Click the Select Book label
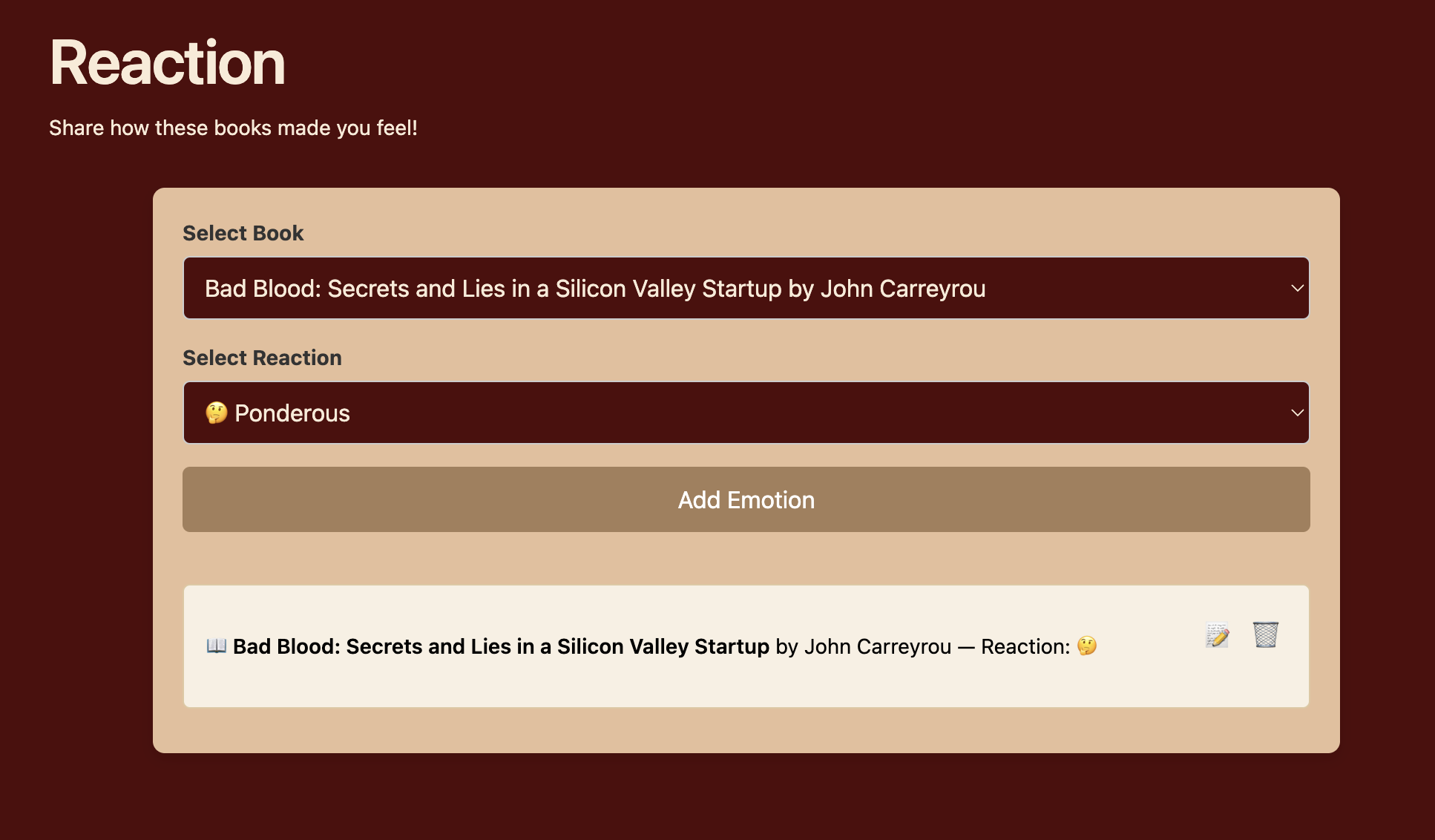 pyautogui.click(x=243, y=233)
